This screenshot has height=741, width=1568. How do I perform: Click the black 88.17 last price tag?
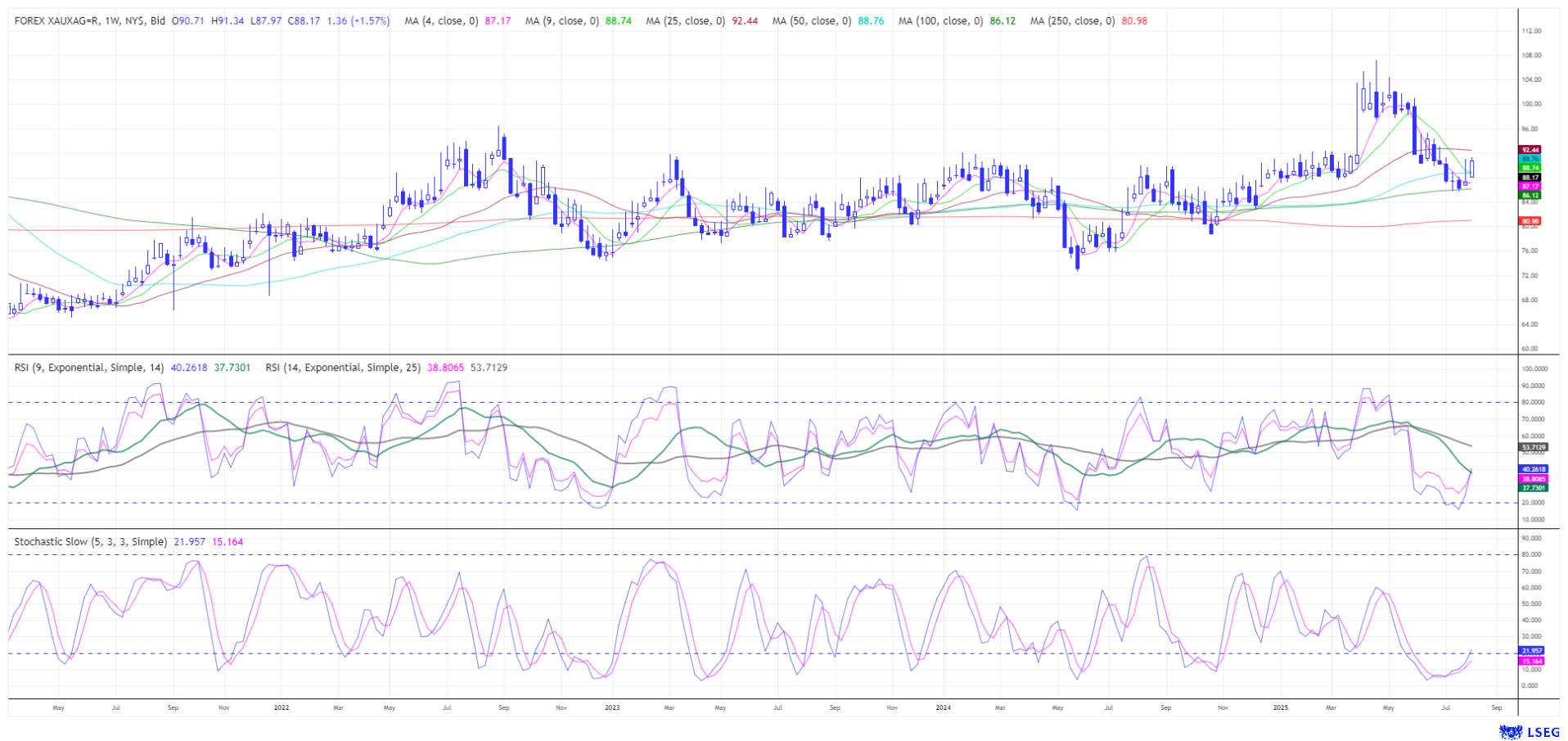click(x=1530, y=177)
